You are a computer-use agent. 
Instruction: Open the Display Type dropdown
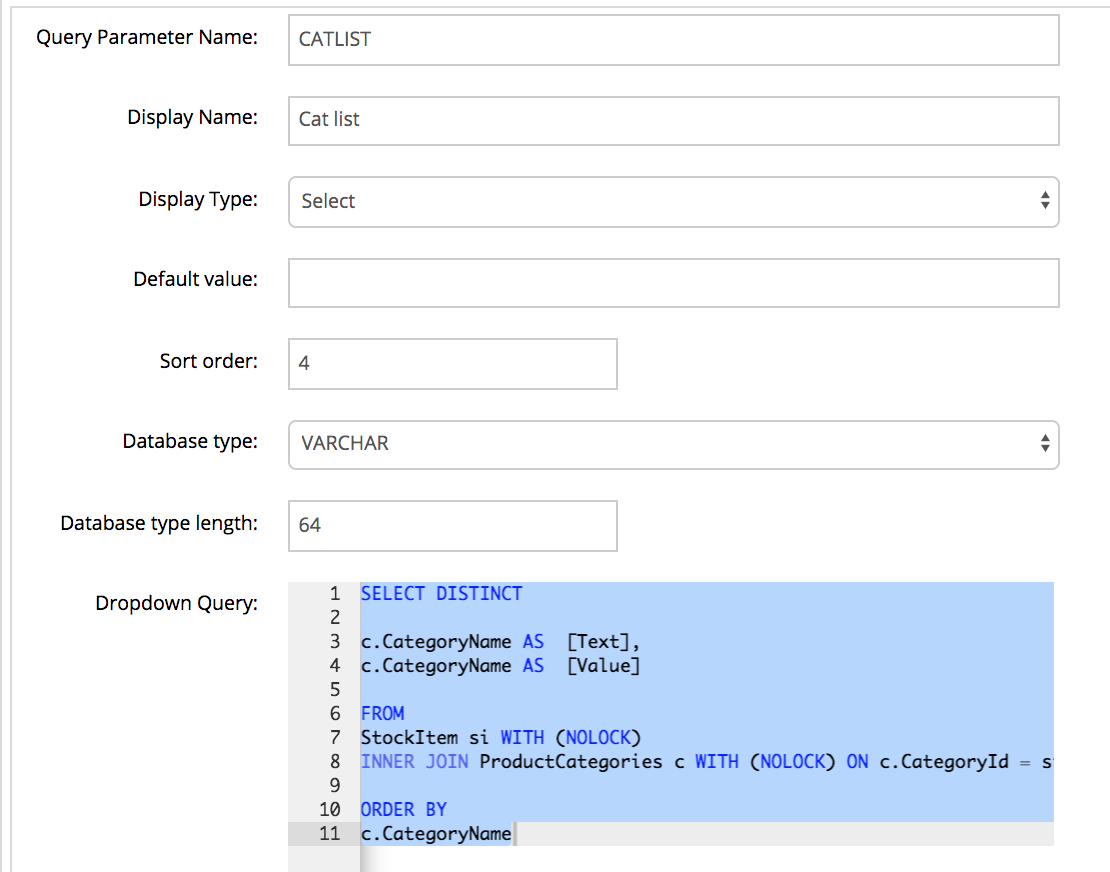tap(673, 201)
